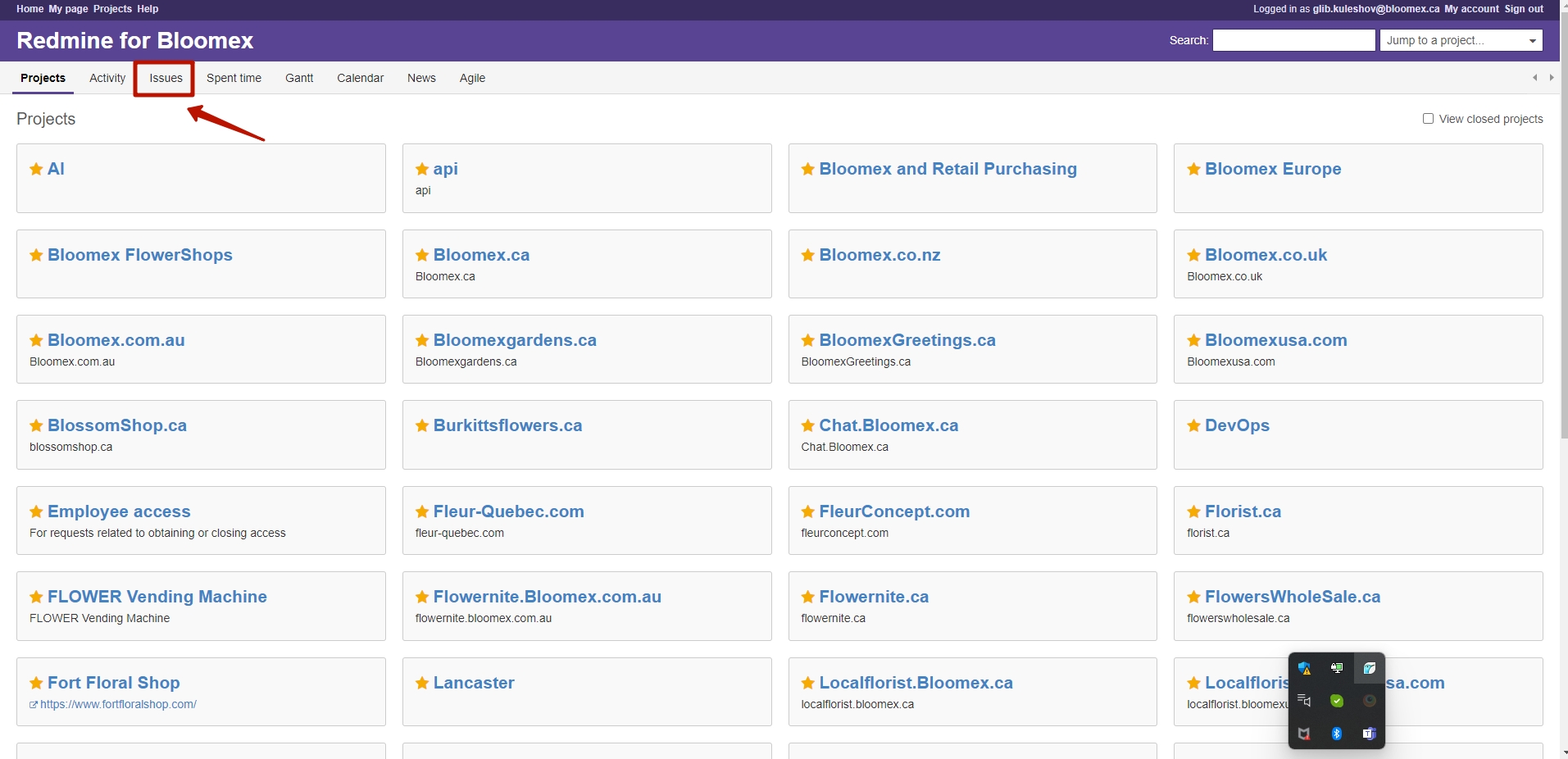Open the Jump to a project dropdown
Viewport: 1568px width, 759px height.
(1461, 40)
